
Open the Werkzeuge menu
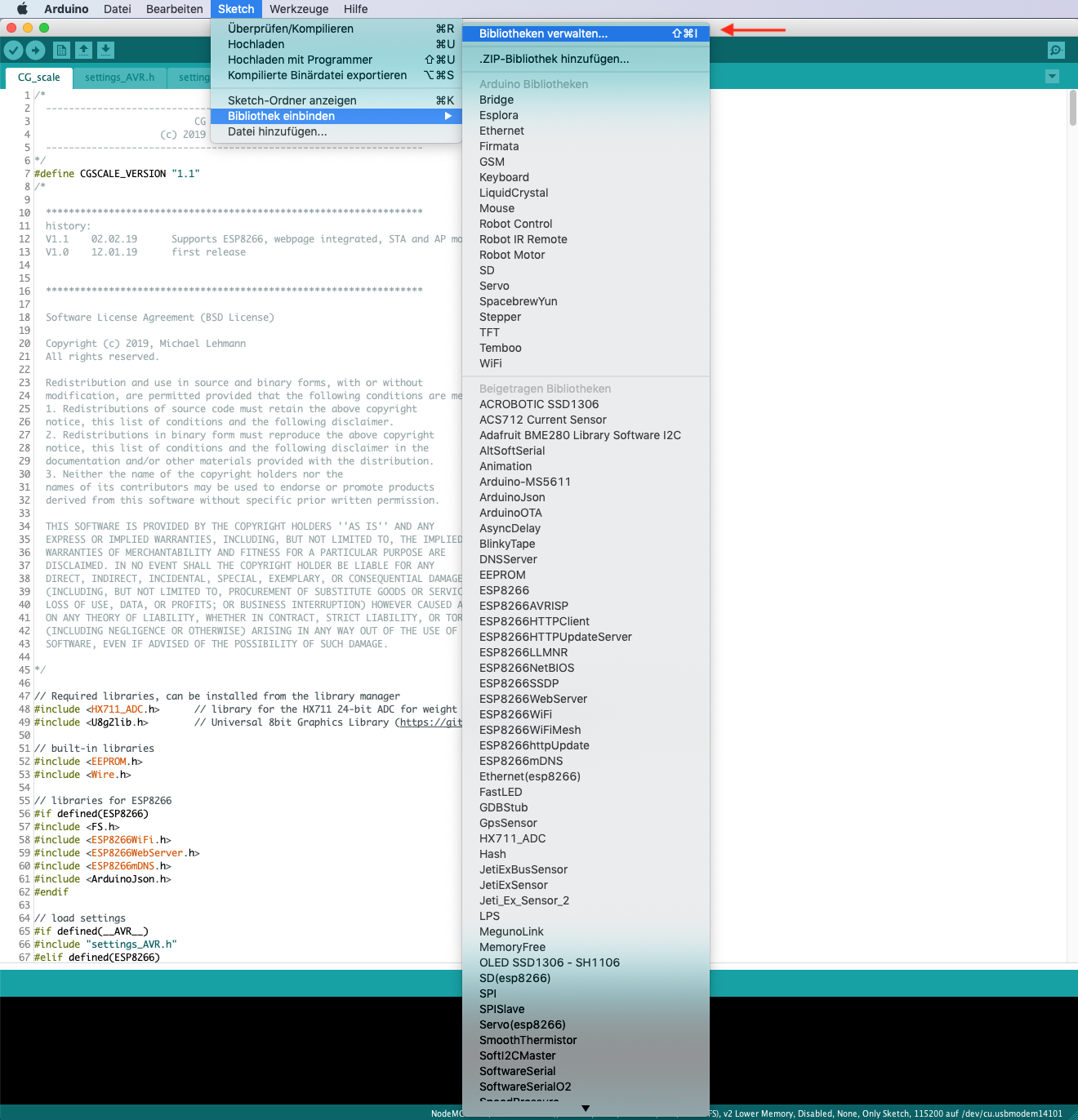299,9
